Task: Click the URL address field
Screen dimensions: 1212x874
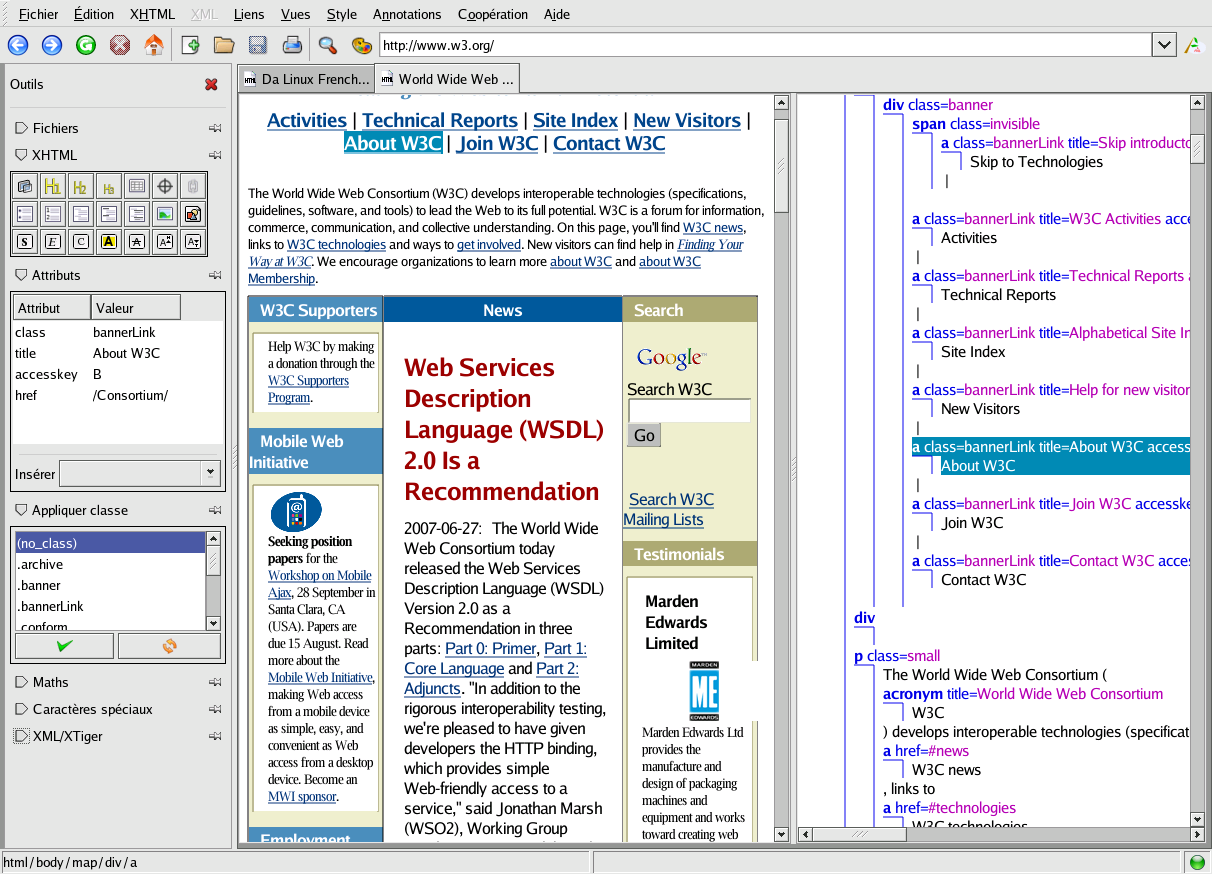Action: [x=766, y=45]
